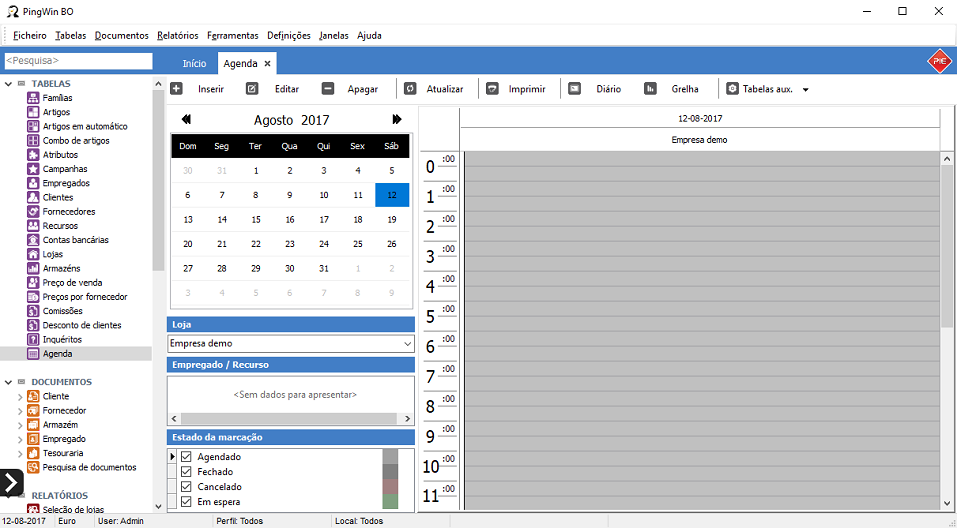Open Fornecedores in the Tabelas list
Image resolution: width=957 pixels, height=528 pixels.
point(69,212)
